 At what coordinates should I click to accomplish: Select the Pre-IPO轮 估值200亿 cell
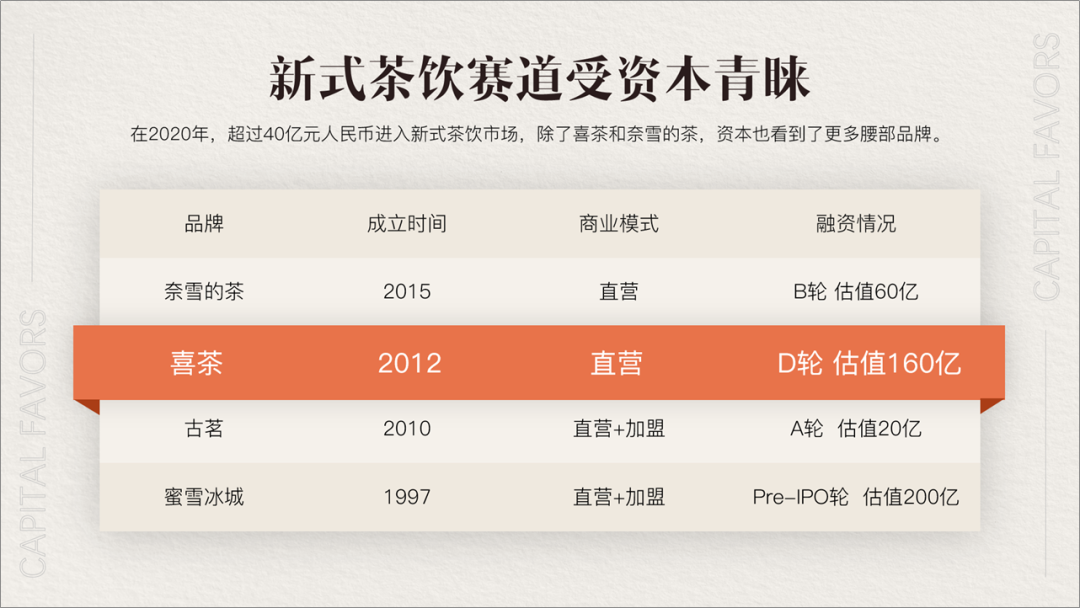coord(855,496)
